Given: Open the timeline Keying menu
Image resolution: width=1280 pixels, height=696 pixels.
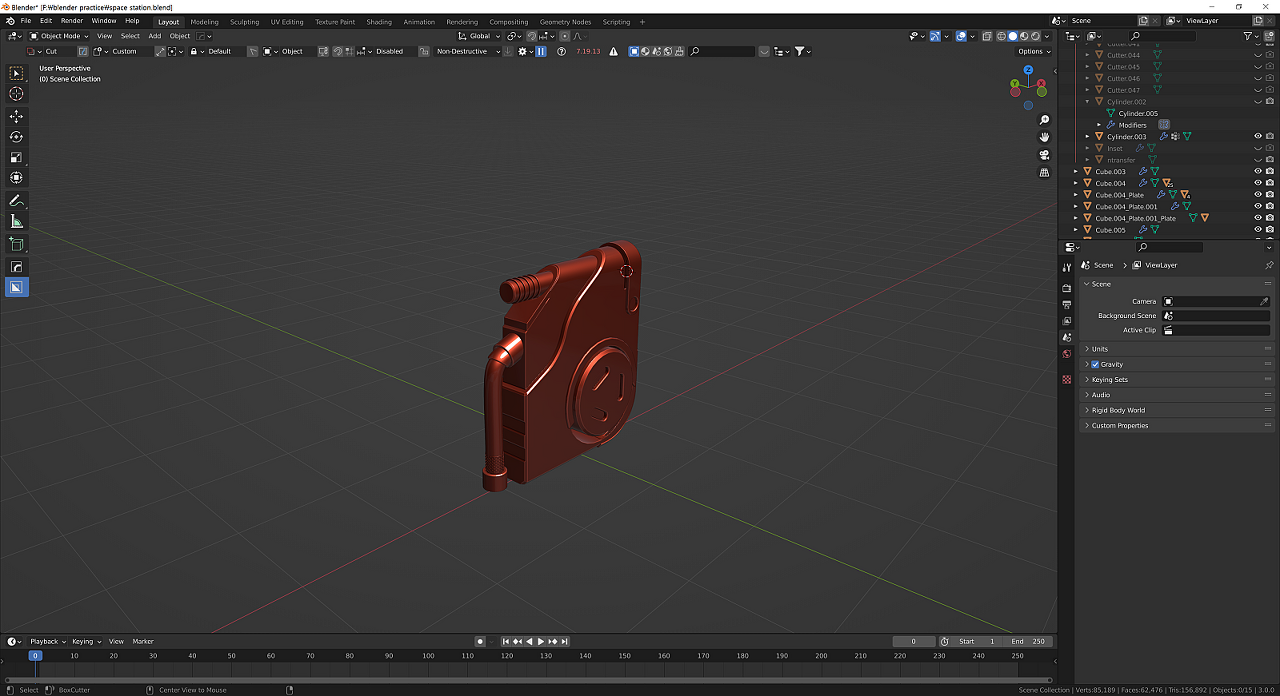Looking at the screenshot, I should tap(85, 641).
